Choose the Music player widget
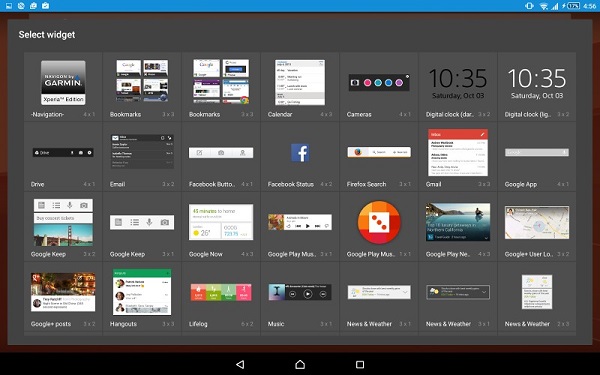Screen dimensions: 600x375 (x=300, y=292)
